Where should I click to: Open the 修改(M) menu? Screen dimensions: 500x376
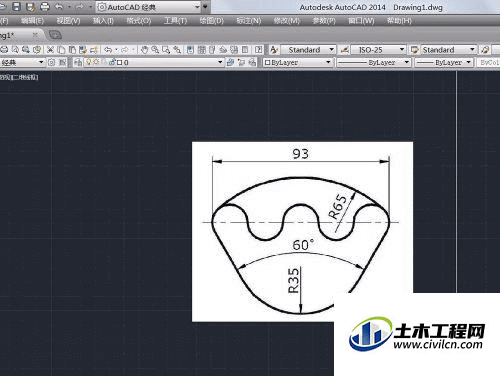pyautogui.click(x=287, y=21)
